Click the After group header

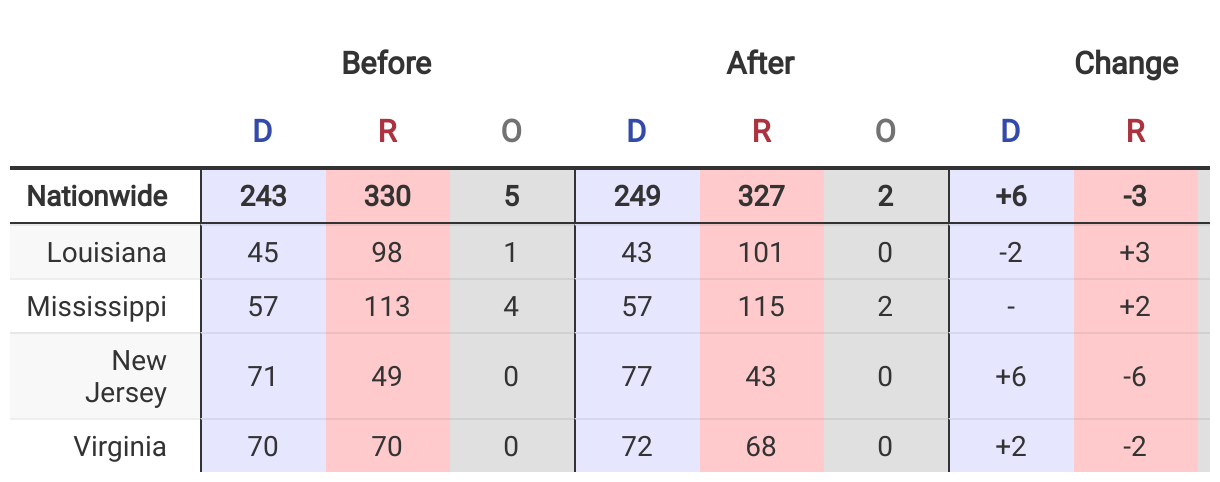pos(761,64)
